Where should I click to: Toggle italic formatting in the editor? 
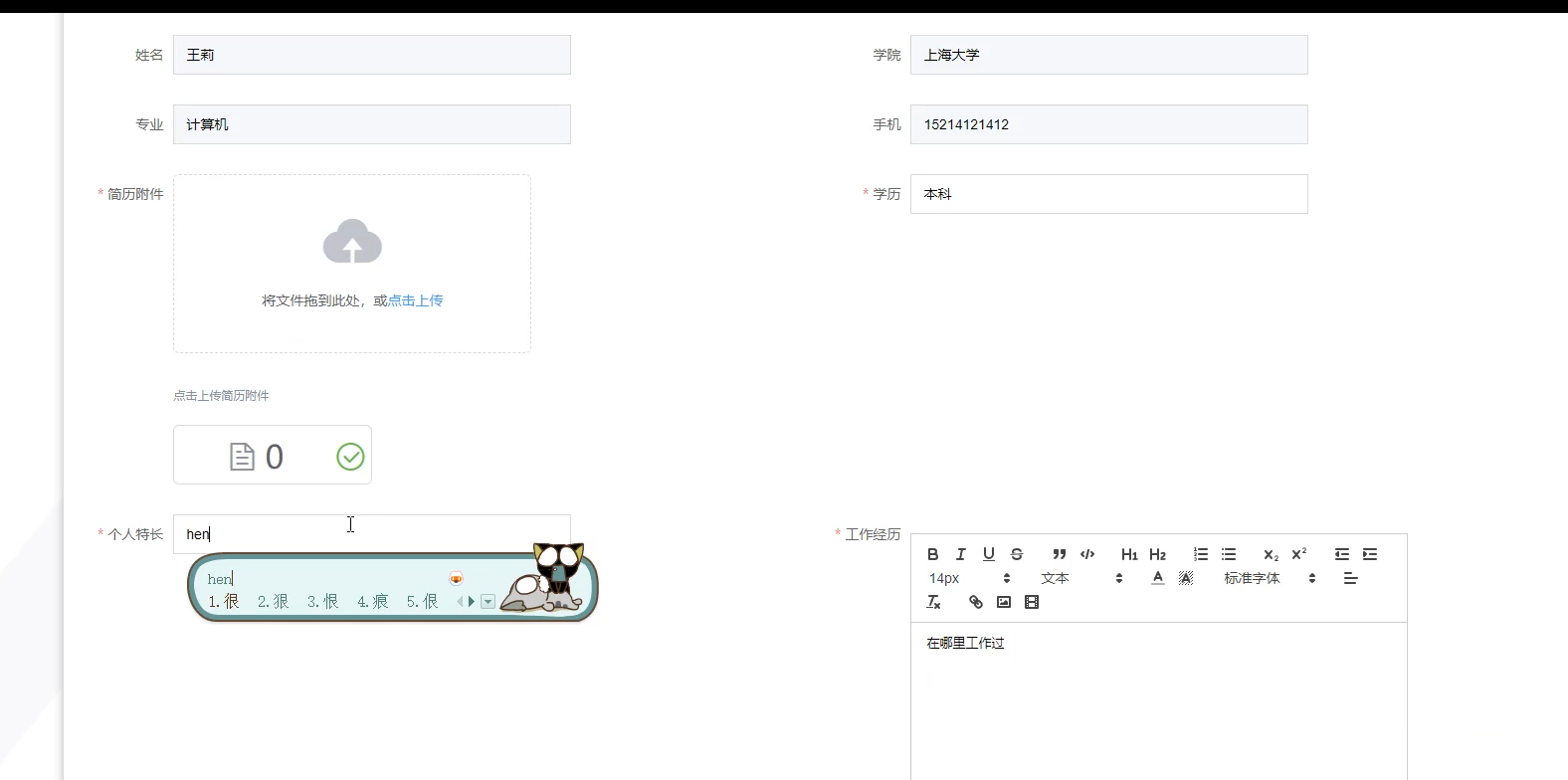pos(961,554)
